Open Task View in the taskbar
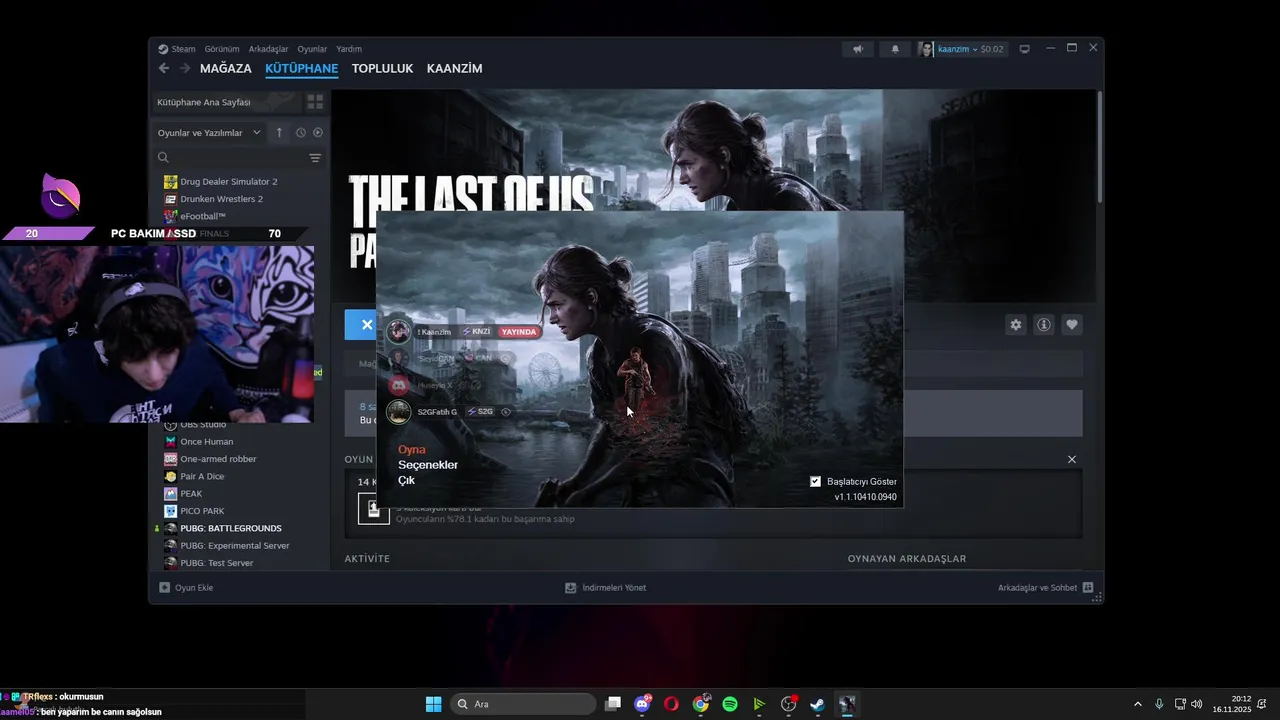Screen dimensions: 1280x720 [x=613, y=704]
